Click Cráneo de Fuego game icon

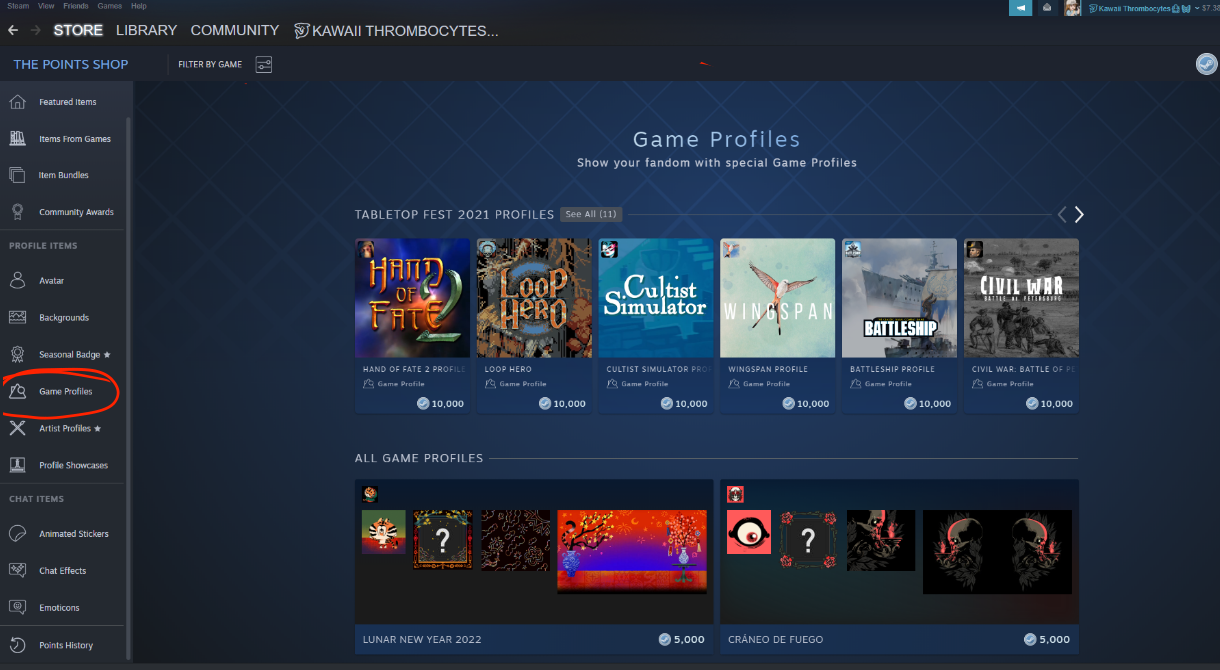(735, 494)
